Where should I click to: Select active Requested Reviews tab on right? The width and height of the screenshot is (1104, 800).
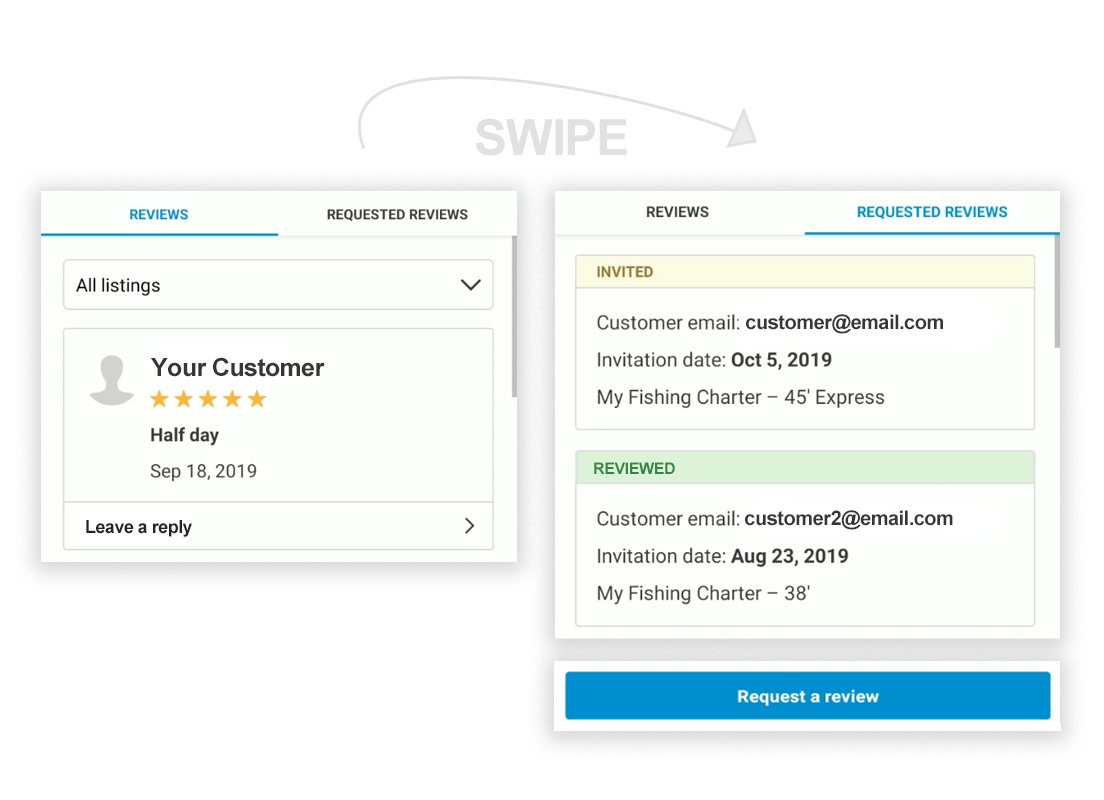(x=931, y=212)
